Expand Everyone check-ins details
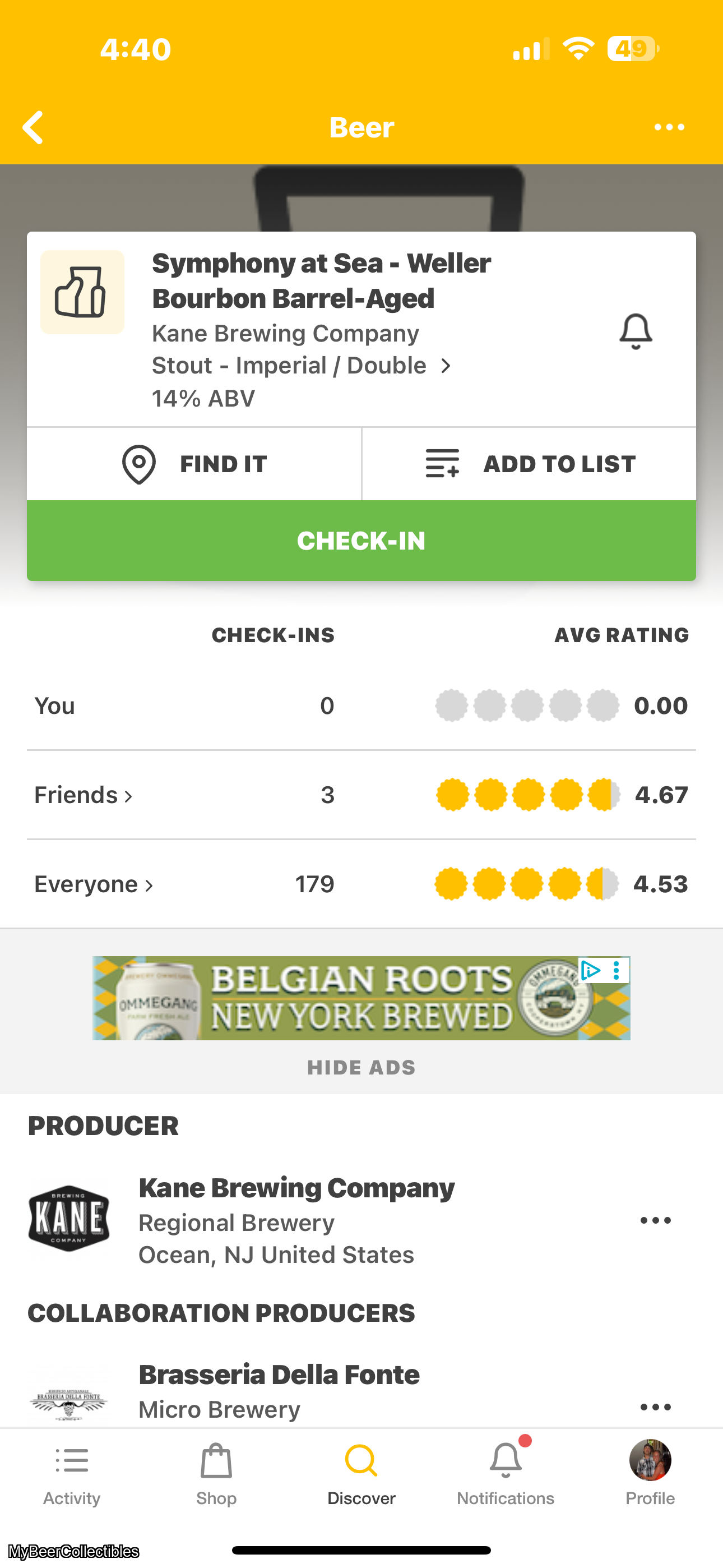Screen dimensions: 723x1568 (x=94, y=884)
